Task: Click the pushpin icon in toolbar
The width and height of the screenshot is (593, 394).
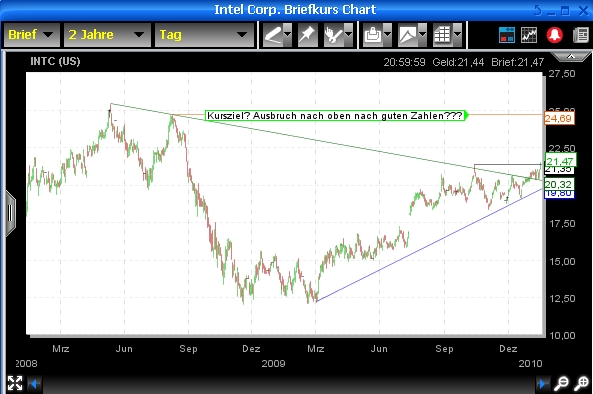Action: click(307, 35)
